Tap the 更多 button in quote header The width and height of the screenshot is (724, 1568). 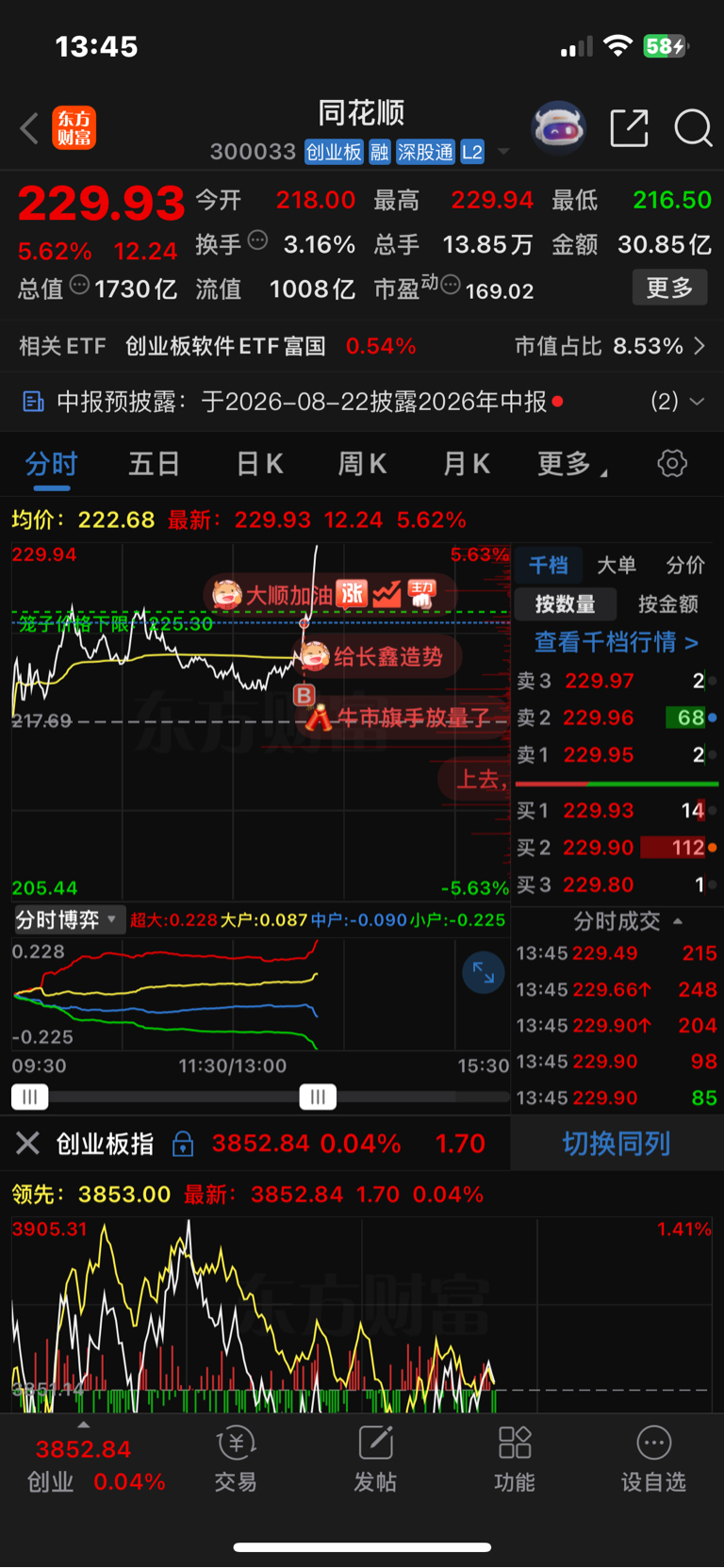(669, 287)
